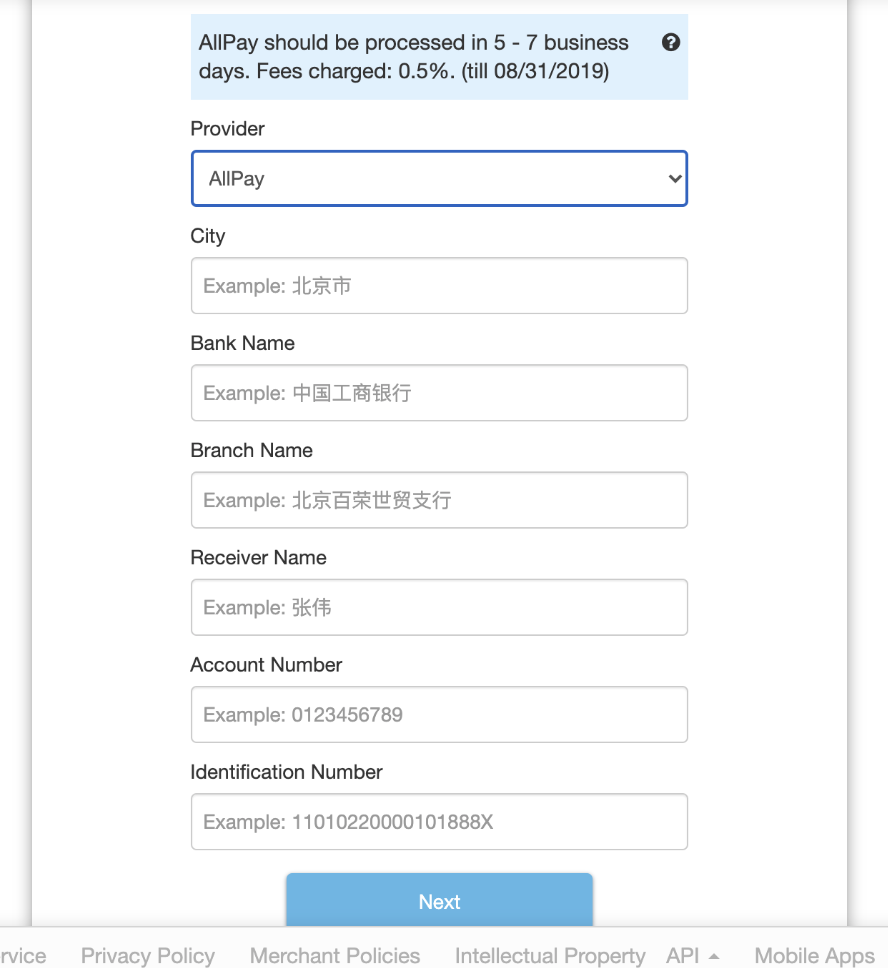This screenshot has width=888, height=968.
Task: Click the help question mark icon
Action: (x=671, y=42)
